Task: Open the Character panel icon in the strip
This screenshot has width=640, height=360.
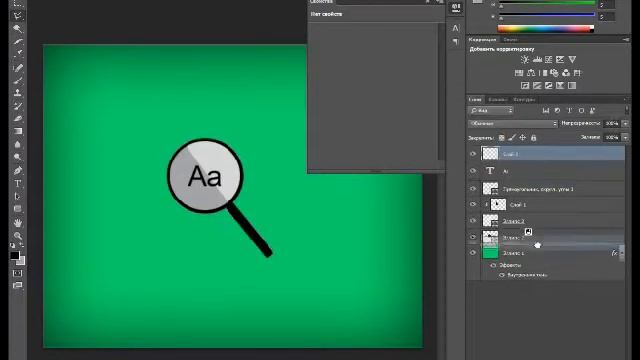Action: pyautogui.click(x=456, y=28)
